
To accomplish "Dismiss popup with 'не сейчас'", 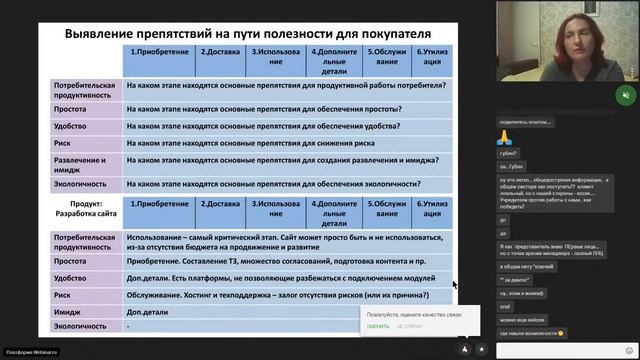I will coord(410,326).
